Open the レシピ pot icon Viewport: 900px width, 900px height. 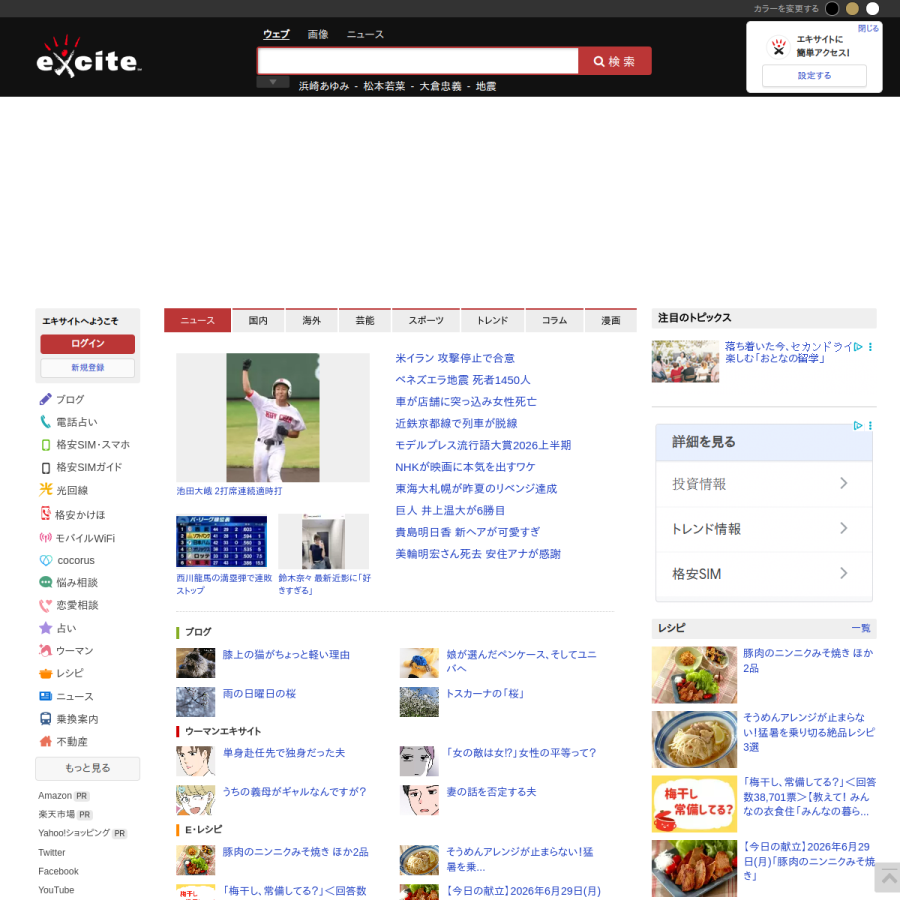click(45, 673)
